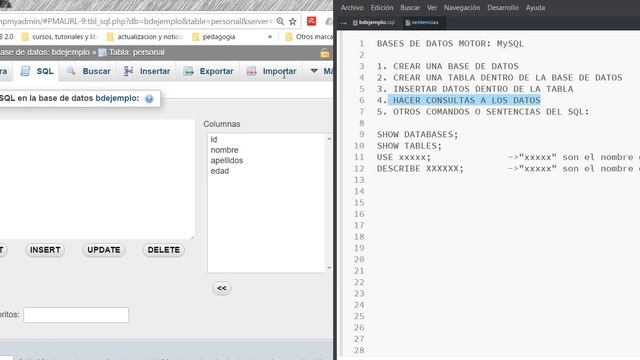This screenshot has width=640, height=360.
Task: Switch to the Exportar tab
Action: pyautogui.click(x=209, y=71)
